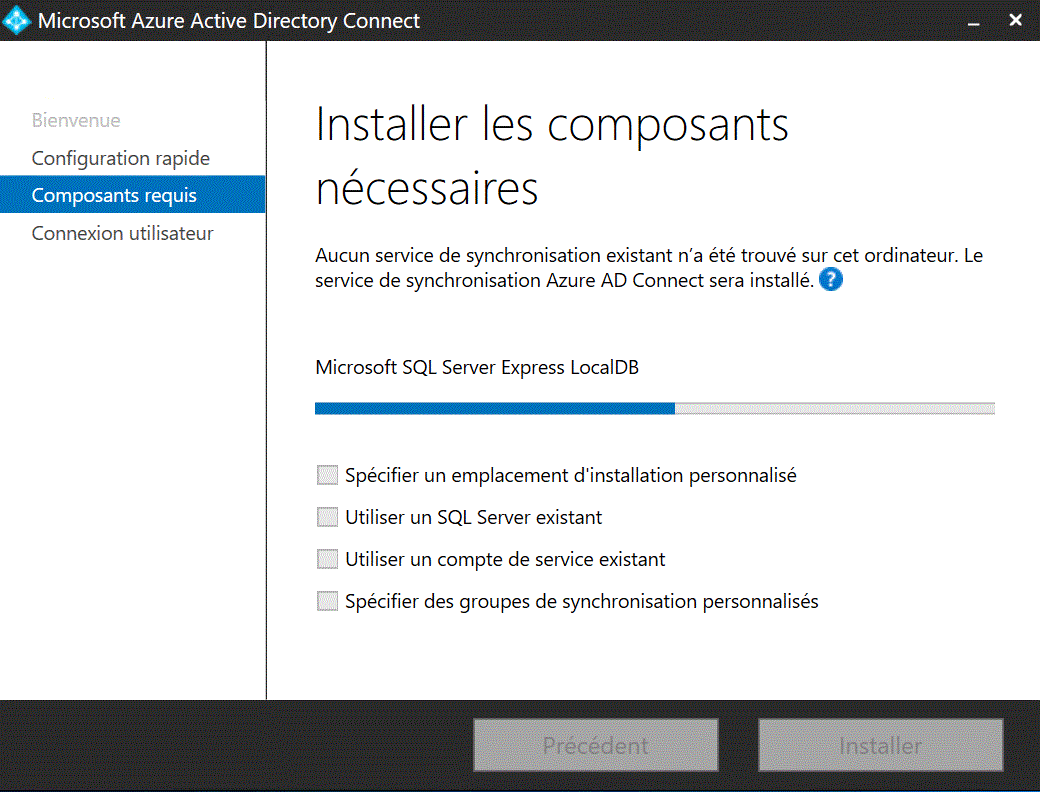Click the Installer button
The height and width of the screenshot is (792, 1040).
tap(880, 745)
